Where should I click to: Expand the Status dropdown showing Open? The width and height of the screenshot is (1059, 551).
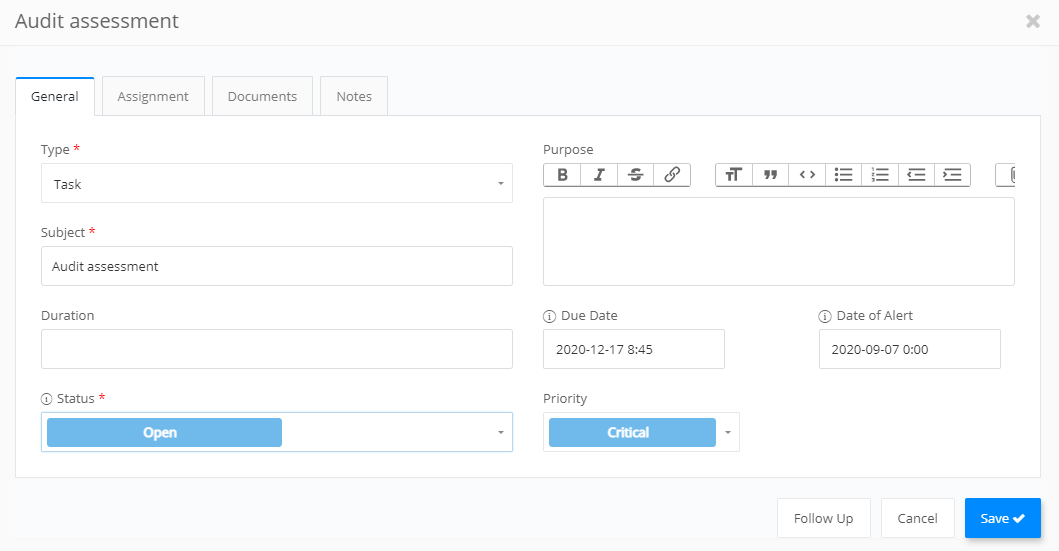coord(277,432)
